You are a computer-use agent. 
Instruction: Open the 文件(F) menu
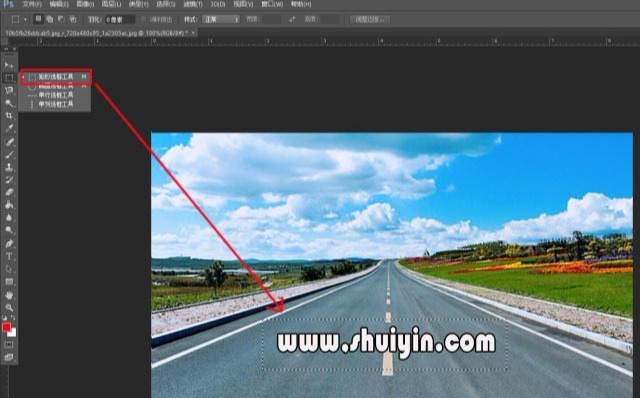[32, 4]
